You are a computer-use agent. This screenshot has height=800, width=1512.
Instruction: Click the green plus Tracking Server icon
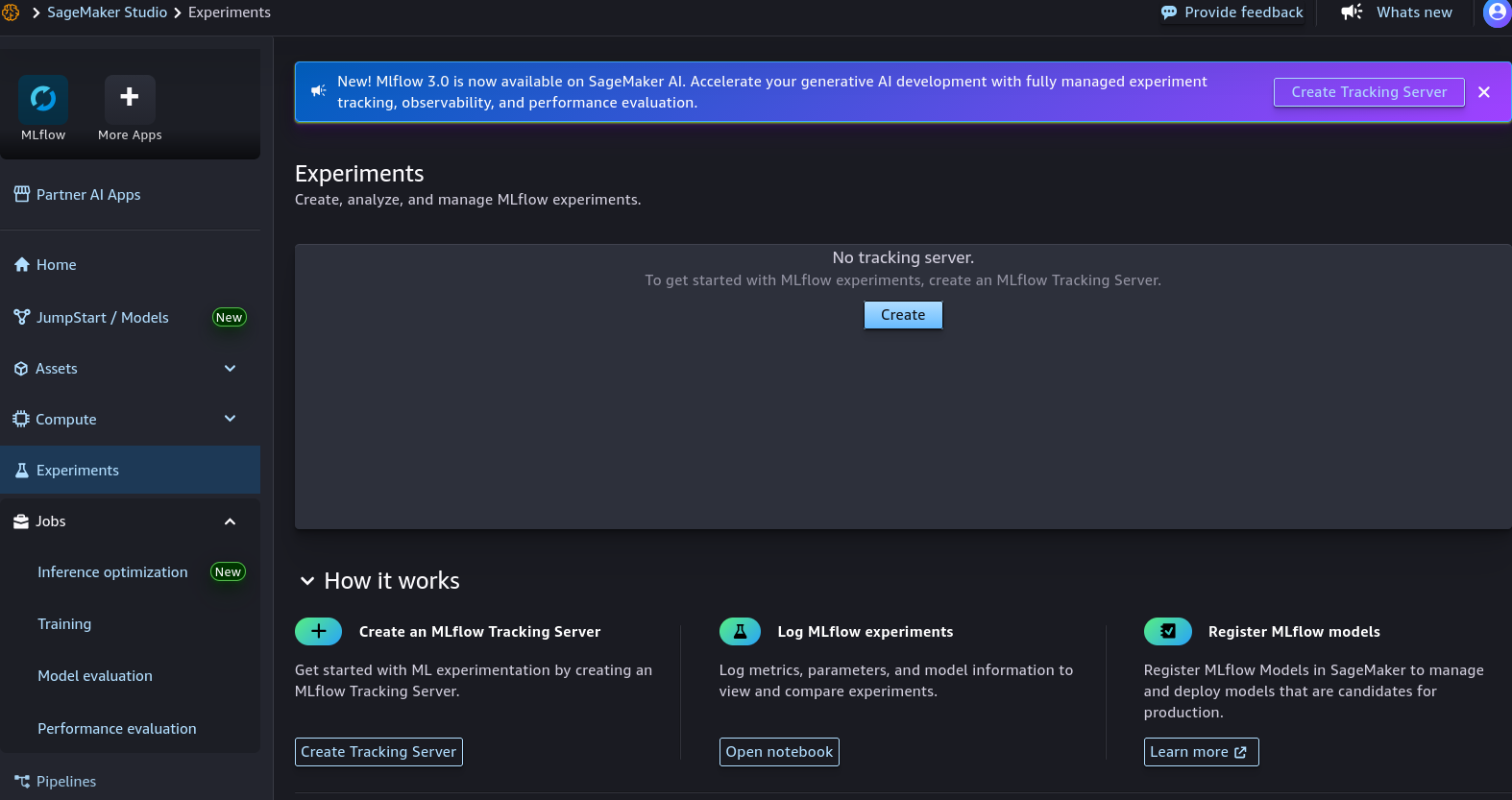click(x=319, y=631)
